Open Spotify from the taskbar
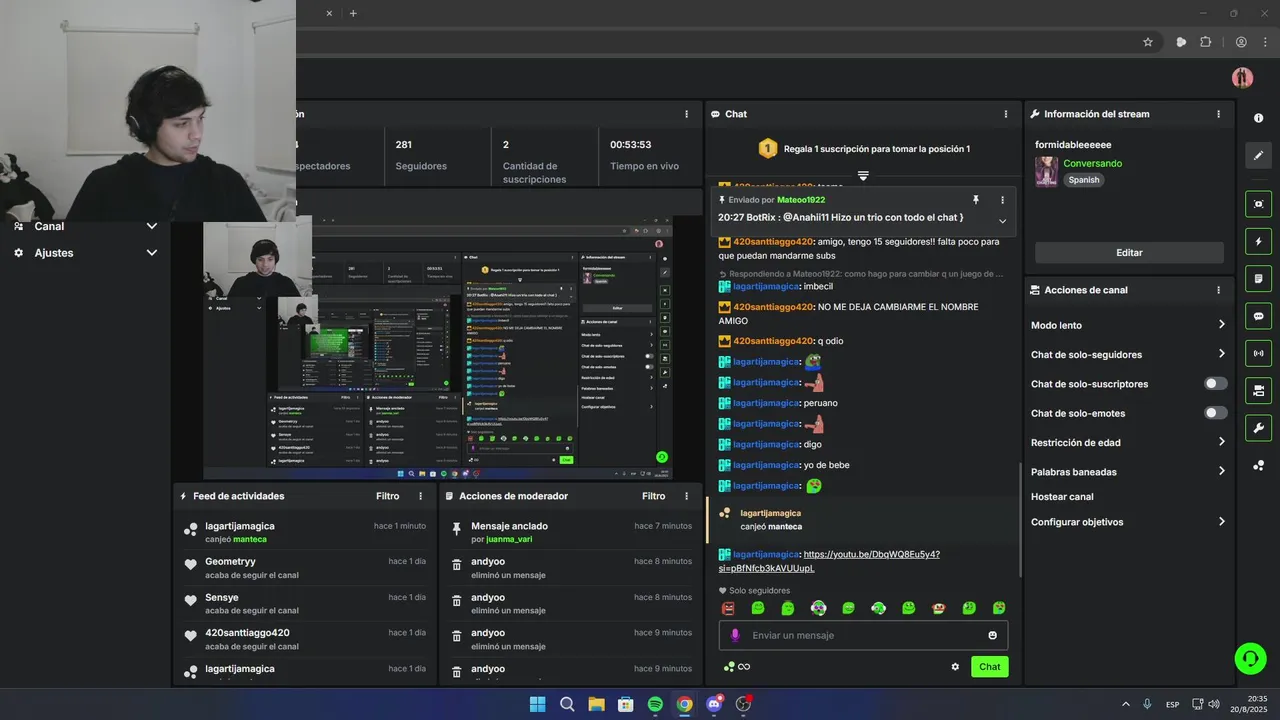This screenshot has width=1280, height=720. click(x=655, y=704)
